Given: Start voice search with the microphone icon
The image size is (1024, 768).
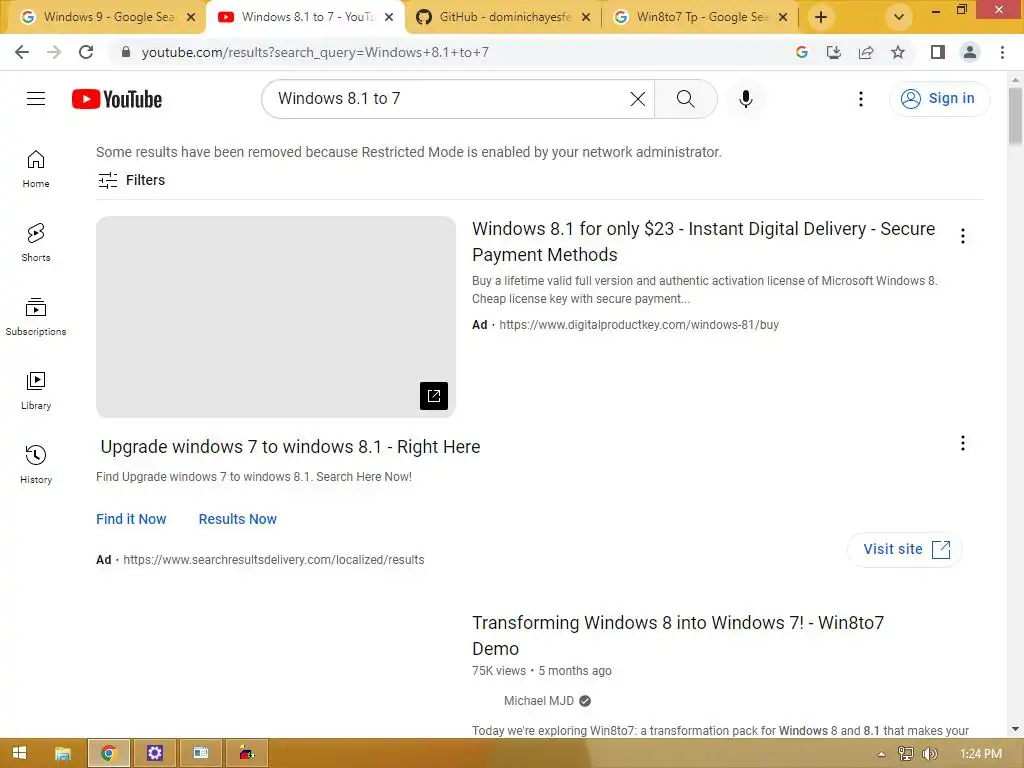Looking at the screenshot, I should pos(746,99).
